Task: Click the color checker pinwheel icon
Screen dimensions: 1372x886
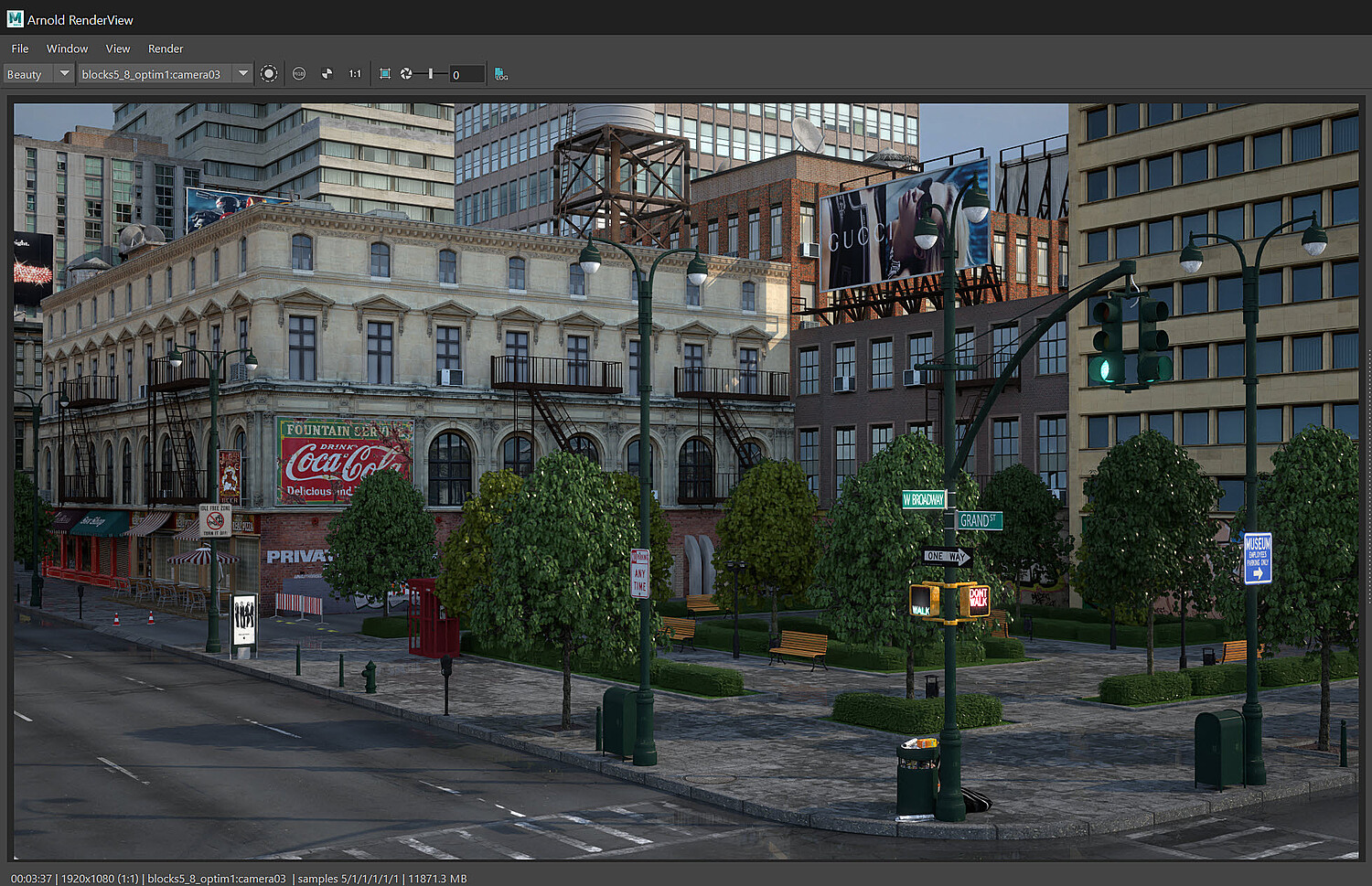Action: (x=327, y=74)
